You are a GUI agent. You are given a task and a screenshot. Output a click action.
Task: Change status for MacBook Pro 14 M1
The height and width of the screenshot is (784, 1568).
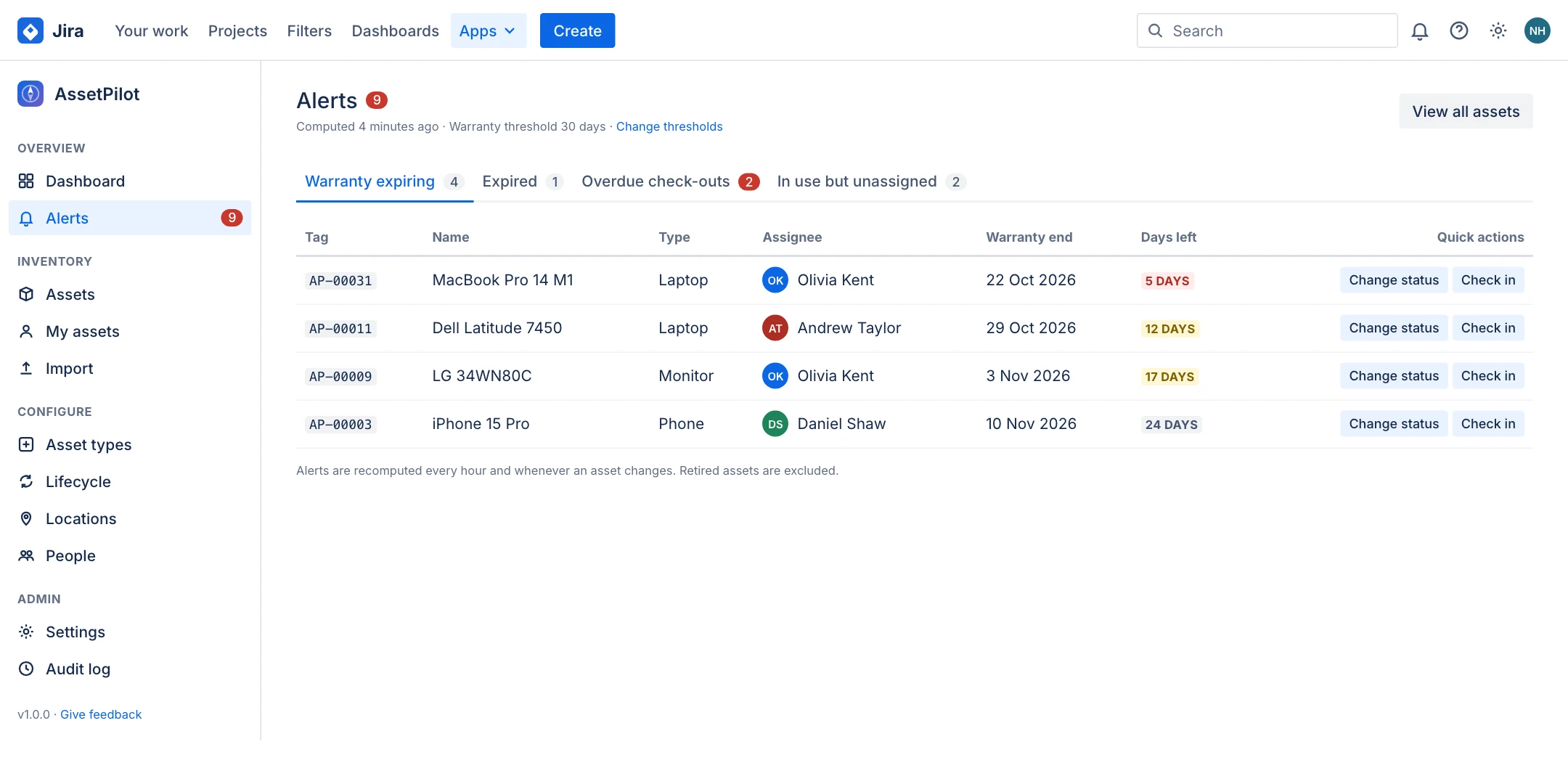pos(1394,280)
